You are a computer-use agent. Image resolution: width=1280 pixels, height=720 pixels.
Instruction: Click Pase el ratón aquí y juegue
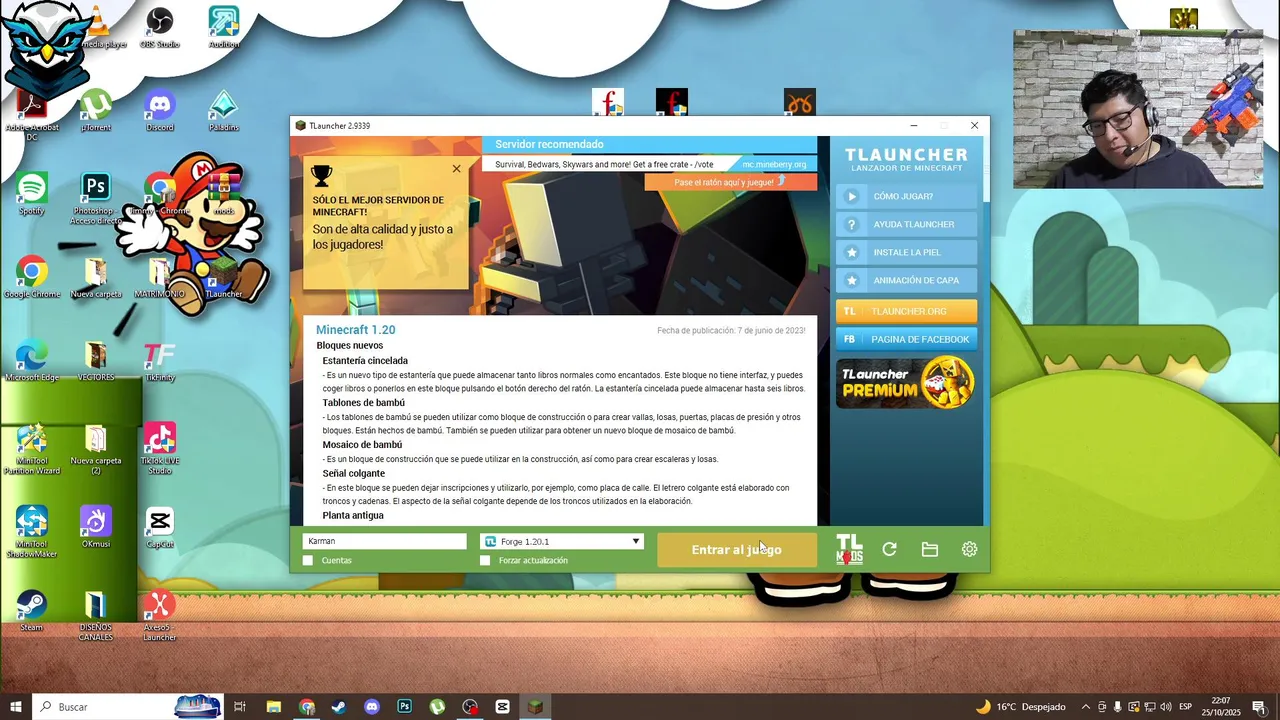pyautogui.click(x=730, y=182)
